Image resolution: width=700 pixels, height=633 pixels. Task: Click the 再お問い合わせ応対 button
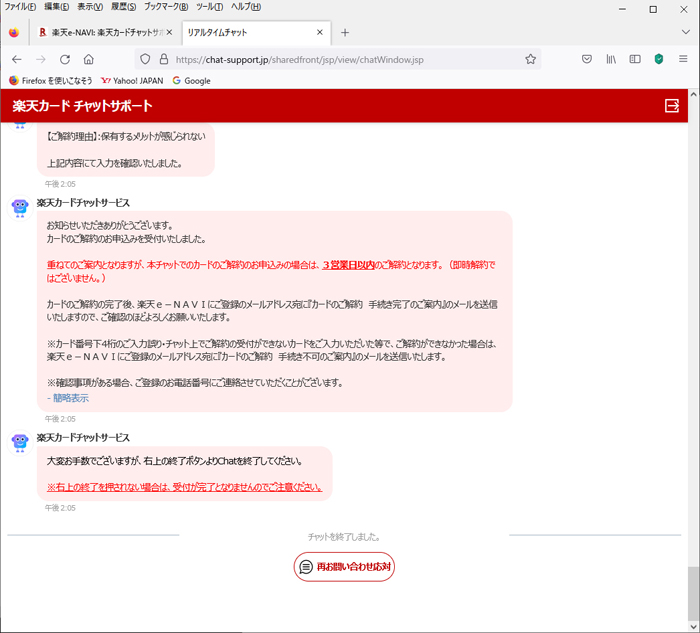(x=344, y=567)
